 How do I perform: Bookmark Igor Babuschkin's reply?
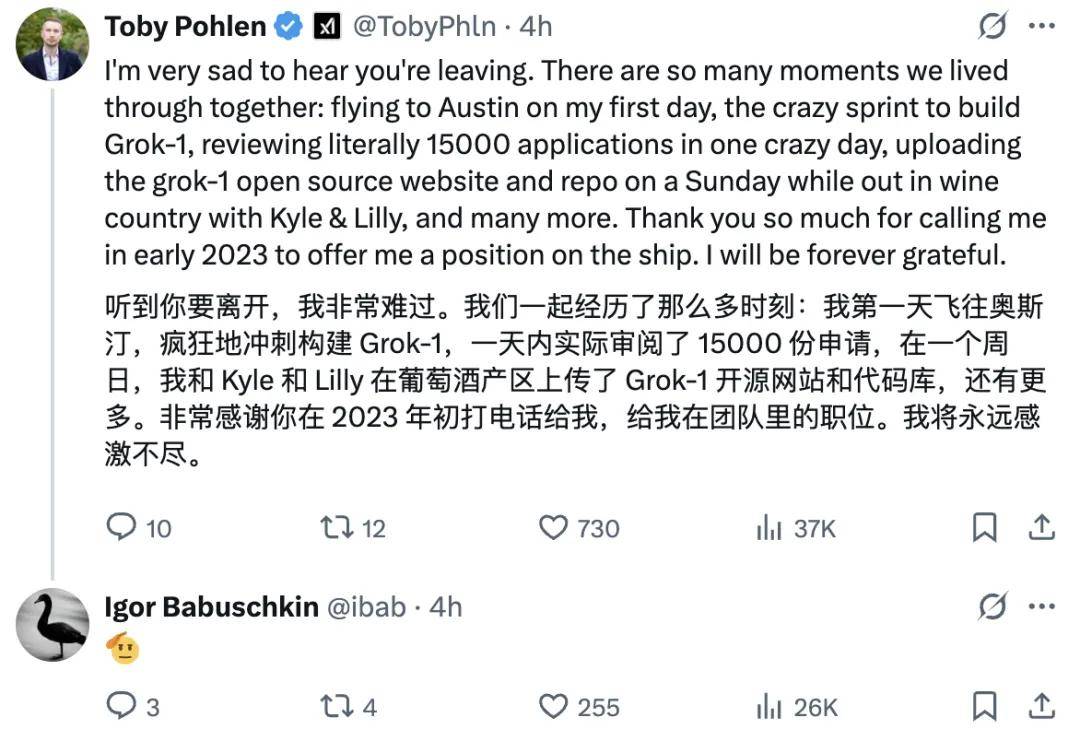984,706
